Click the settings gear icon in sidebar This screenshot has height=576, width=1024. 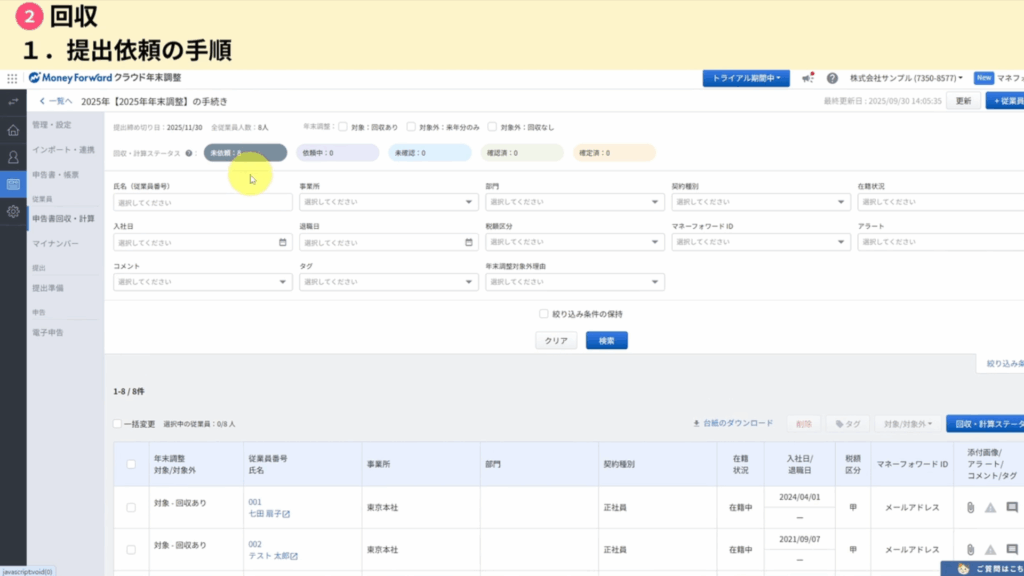13,212
